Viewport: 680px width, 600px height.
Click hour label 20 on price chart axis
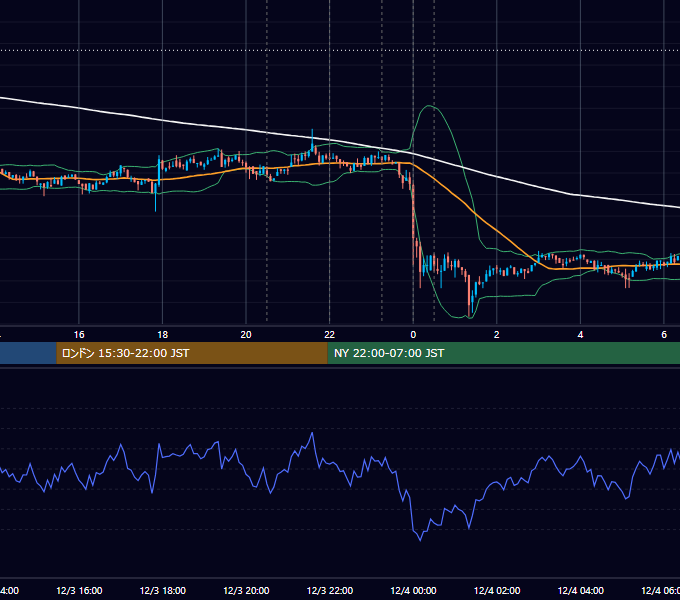click(246, 335)
